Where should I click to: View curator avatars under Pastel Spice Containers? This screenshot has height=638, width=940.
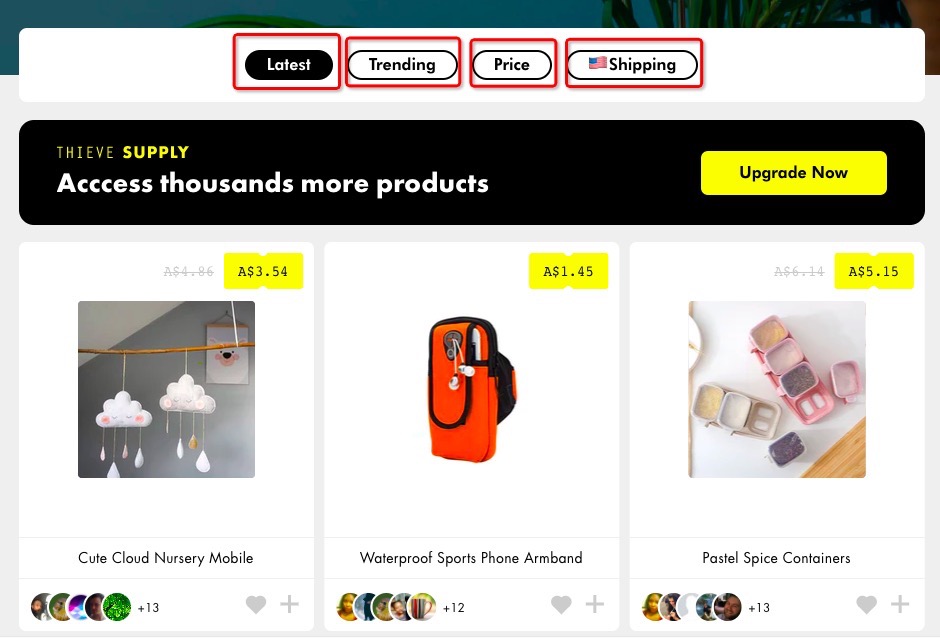coord(706,607)
